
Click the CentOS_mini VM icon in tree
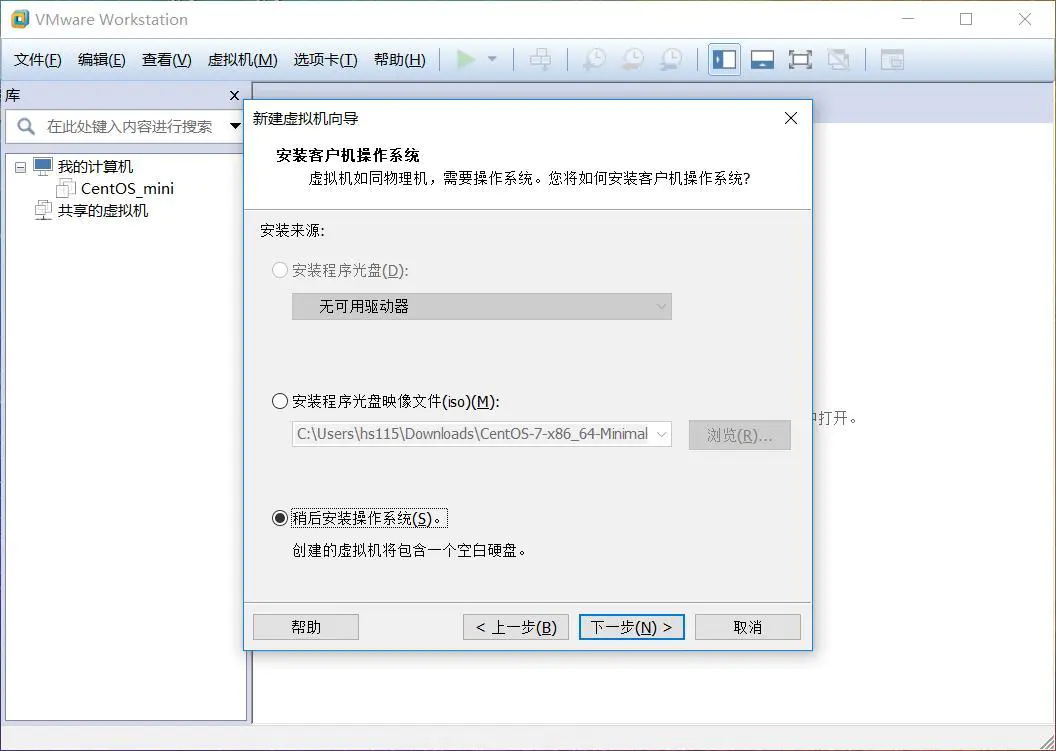[x=66, y=188]
